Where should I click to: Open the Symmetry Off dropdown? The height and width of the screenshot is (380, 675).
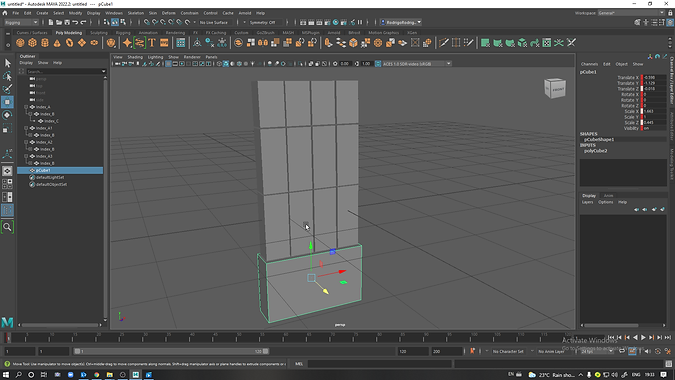(x=266, y=22)
